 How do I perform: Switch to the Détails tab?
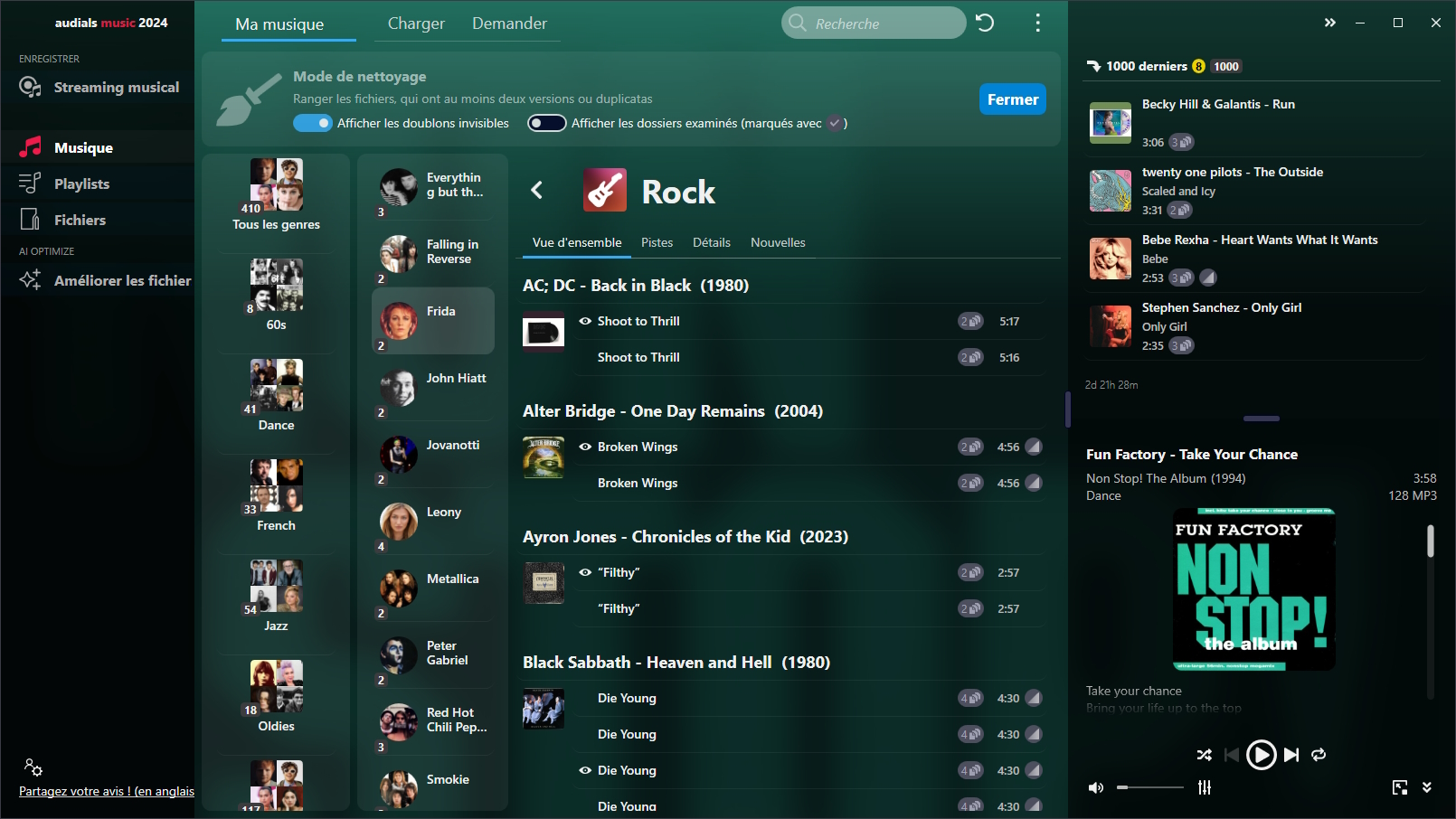(x=712, y=242)
